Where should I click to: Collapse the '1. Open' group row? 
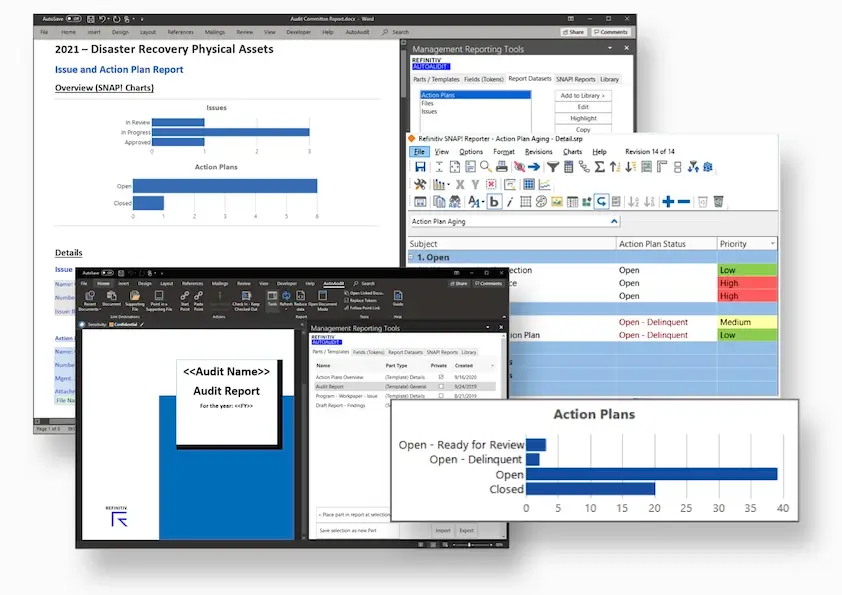(x=411, y=257)
